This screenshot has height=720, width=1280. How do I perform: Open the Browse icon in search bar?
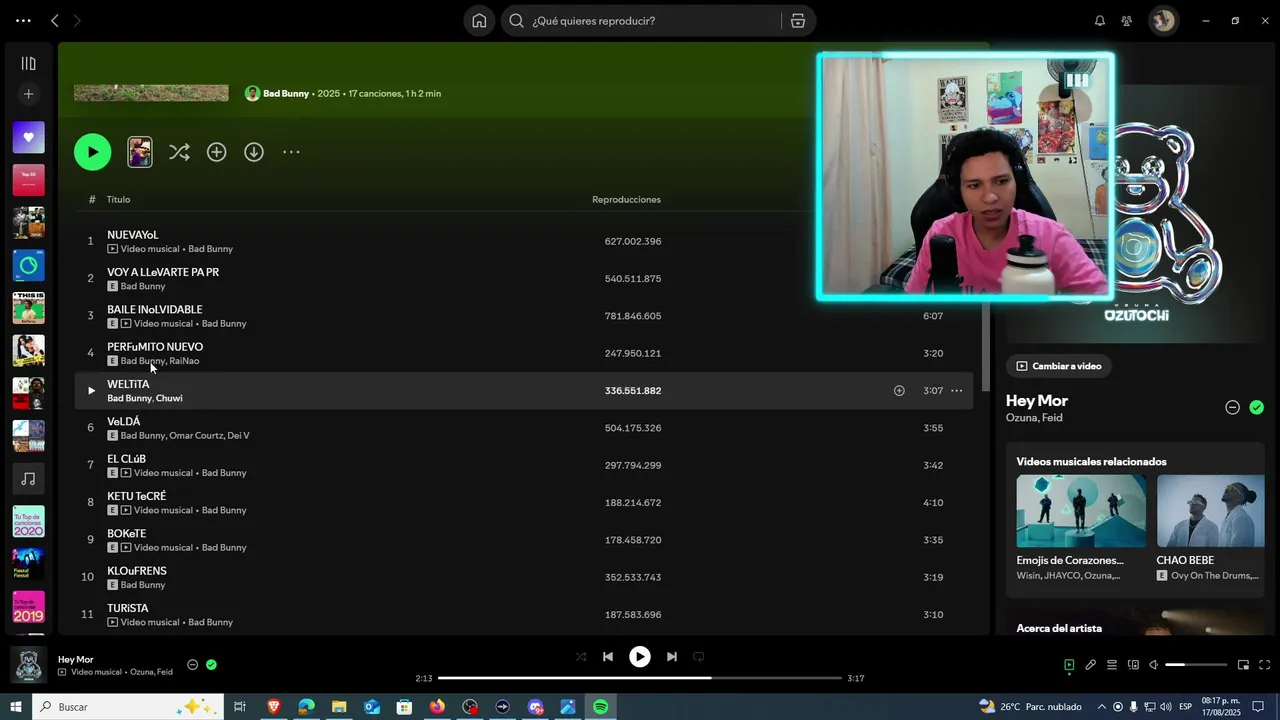[x=797, y=21]
